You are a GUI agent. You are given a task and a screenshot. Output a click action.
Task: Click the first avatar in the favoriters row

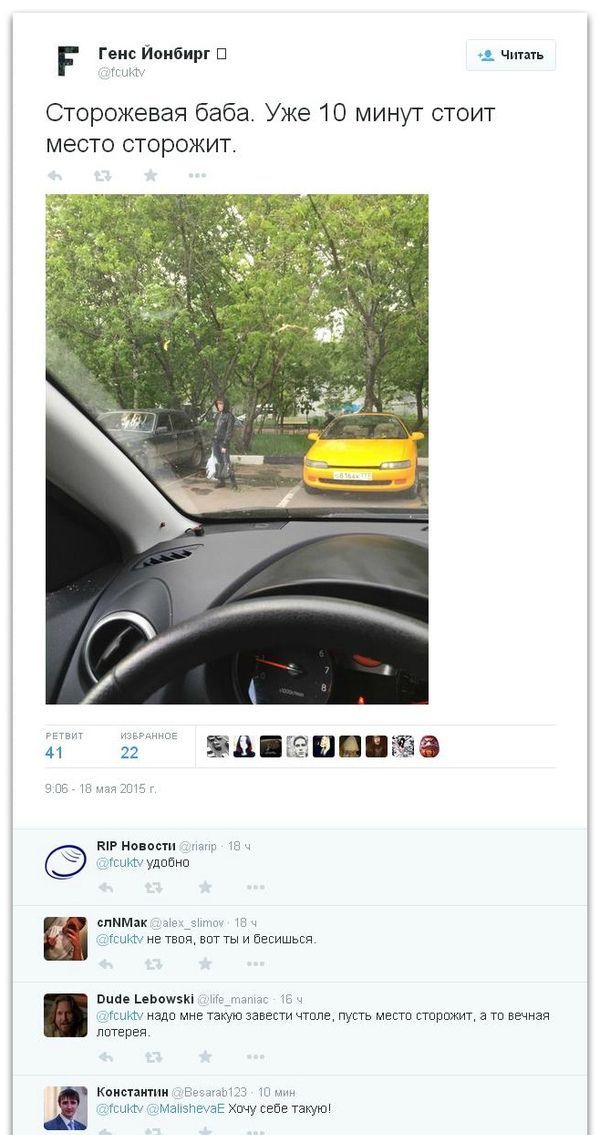pyautogui.click(x=217, y=746)
